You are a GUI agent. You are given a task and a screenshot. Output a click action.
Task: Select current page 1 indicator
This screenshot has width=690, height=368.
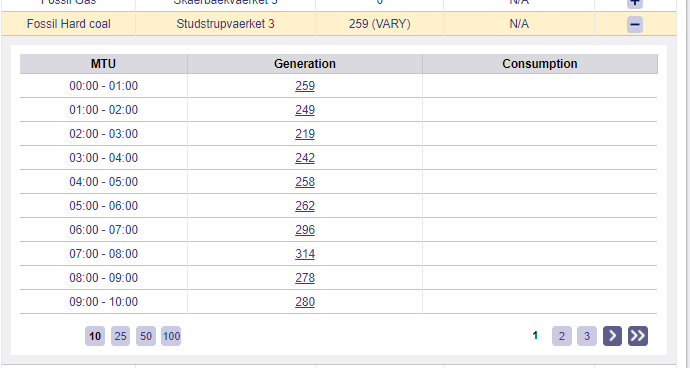pos(535,336)
